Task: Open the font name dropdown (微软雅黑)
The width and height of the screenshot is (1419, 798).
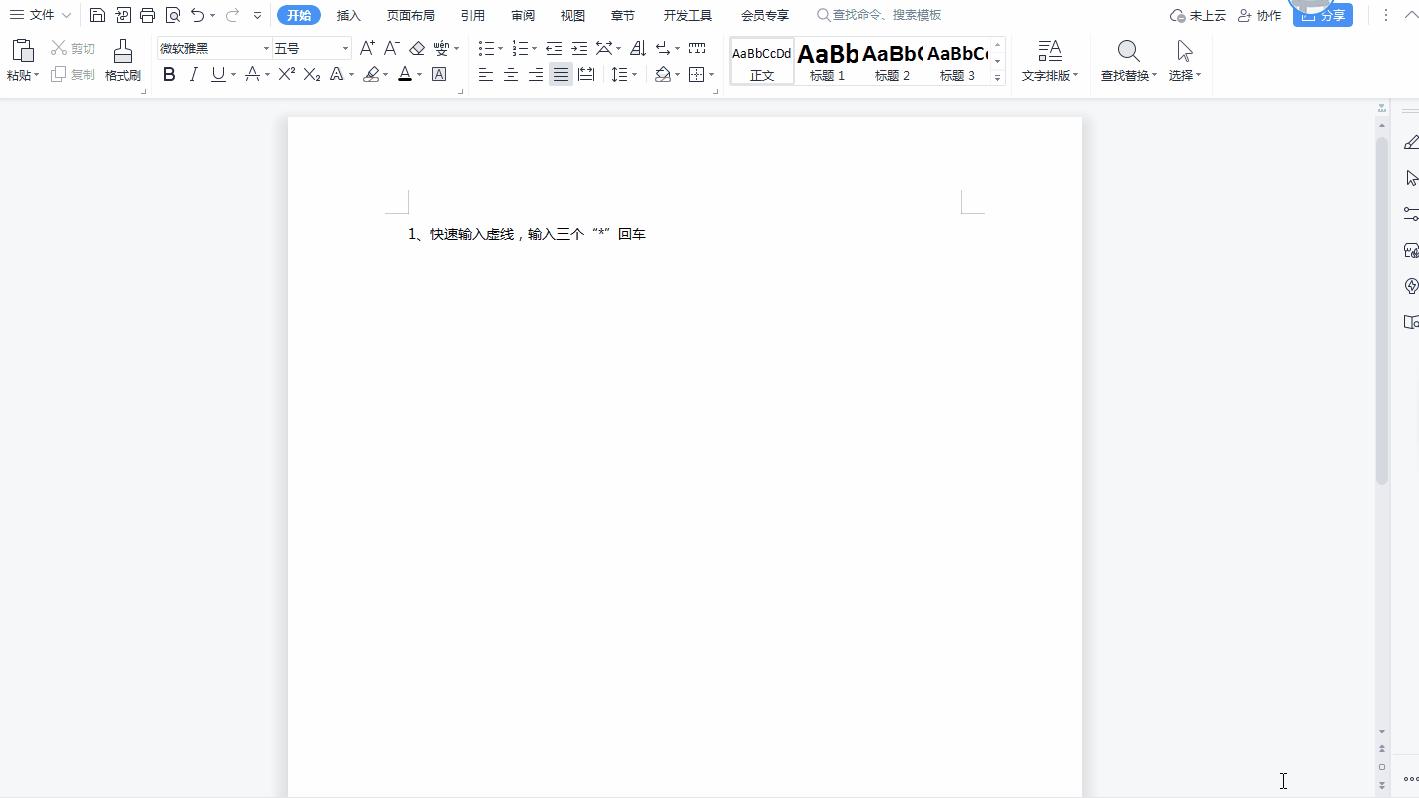Action: pyautogui.click(x=266, y=48)
